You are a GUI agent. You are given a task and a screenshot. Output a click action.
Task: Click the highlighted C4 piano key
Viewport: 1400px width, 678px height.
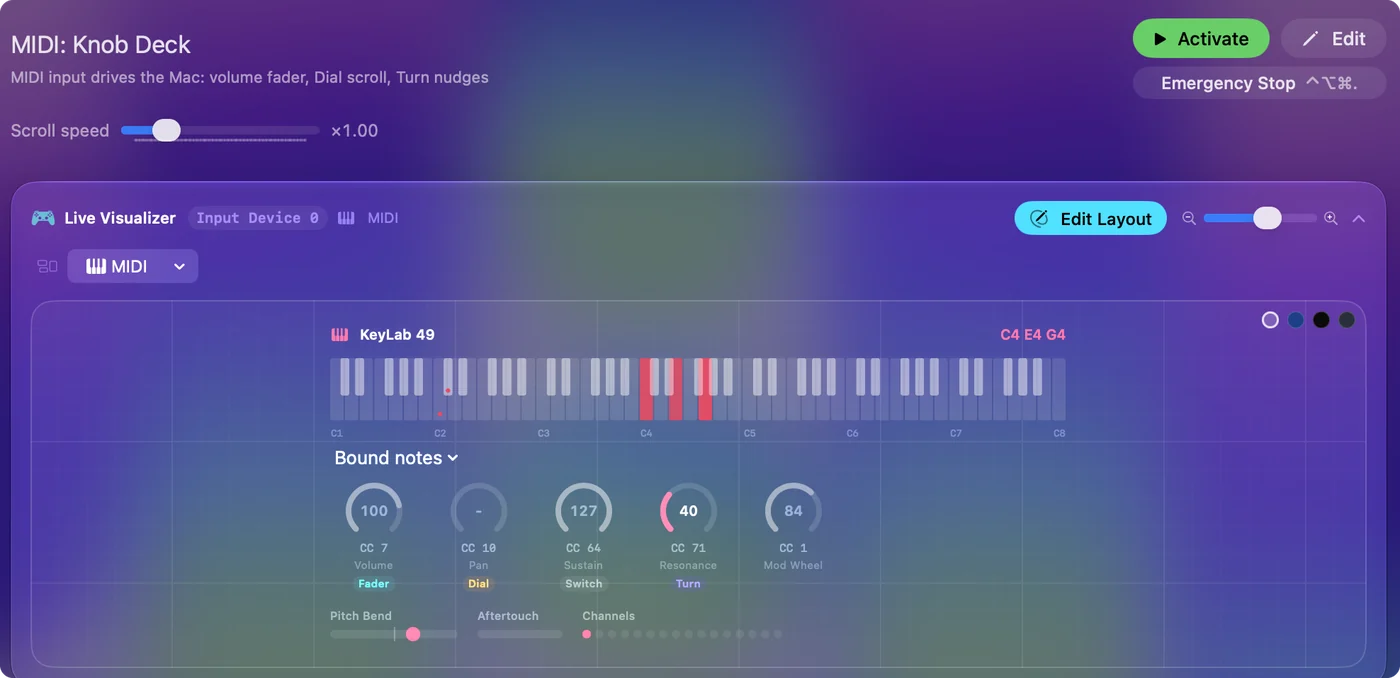[x=646, y=405]
